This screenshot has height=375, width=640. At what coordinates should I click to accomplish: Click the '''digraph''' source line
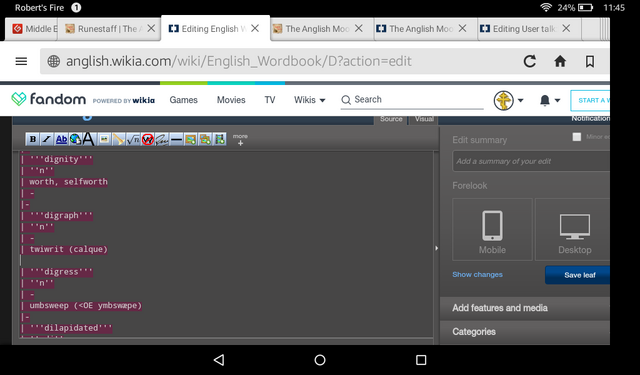point(60,215)
